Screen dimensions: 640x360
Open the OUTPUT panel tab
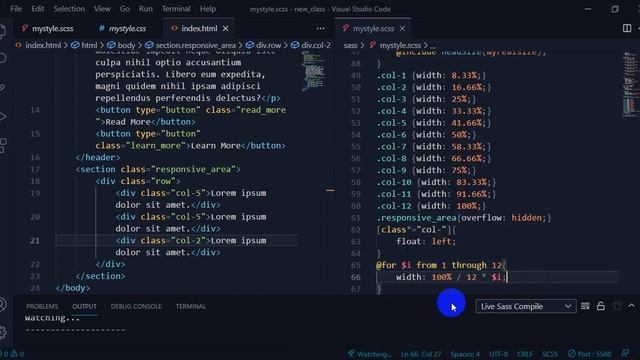click(84, 306)
